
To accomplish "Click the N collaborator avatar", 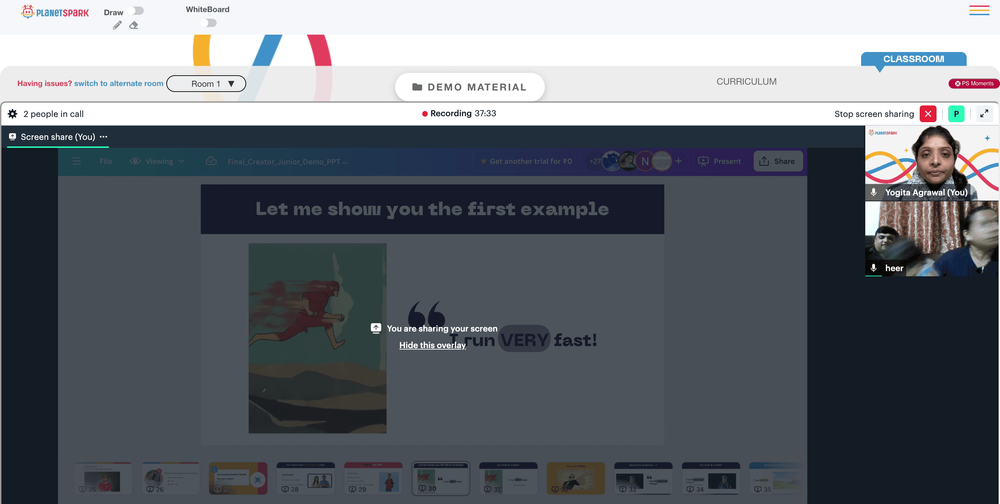I will (645, 161).
